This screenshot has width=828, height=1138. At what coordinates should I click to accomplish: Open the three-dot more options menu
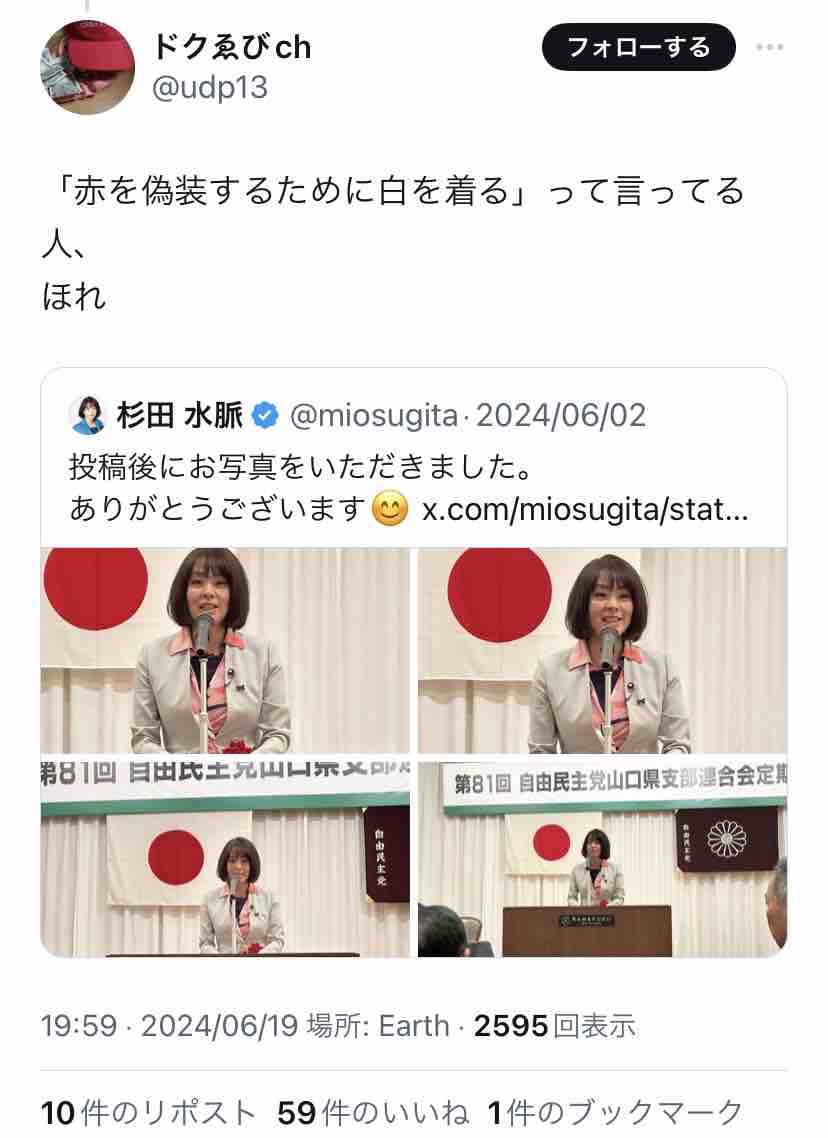point(769,47)
